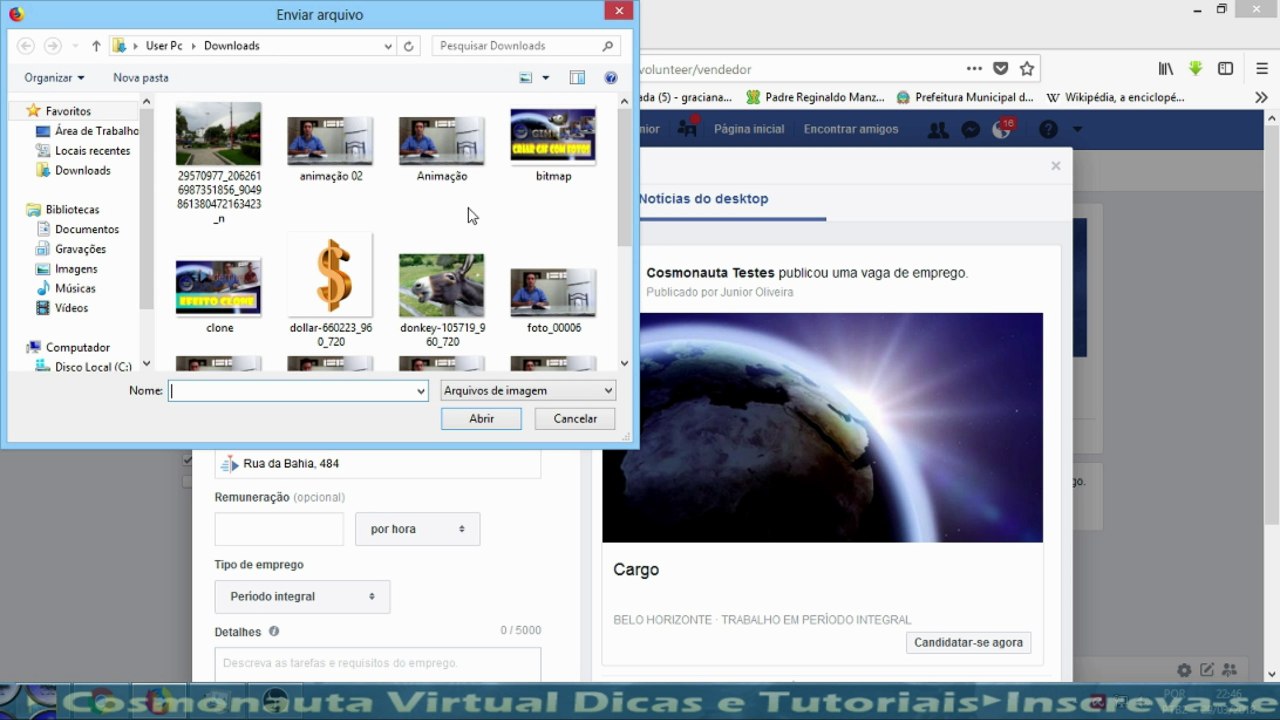Viewport: 1280px width, 720px height.
Task: Select the 'animação 02' image file
Action: (331, 149)
